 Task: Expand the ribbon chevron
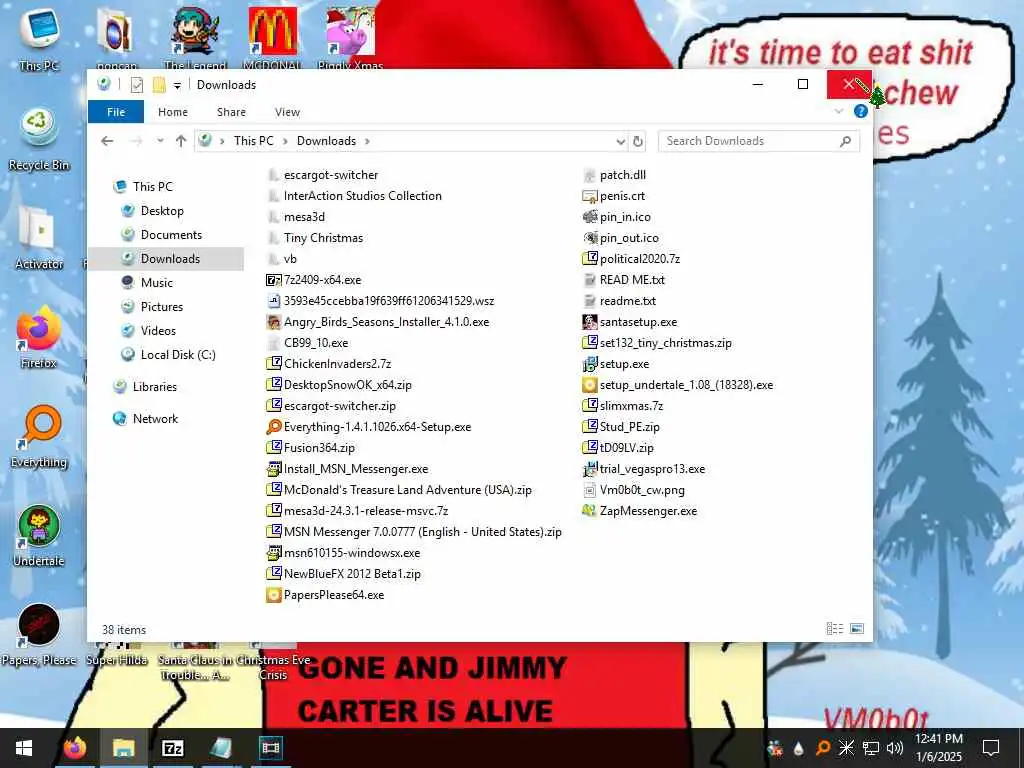click(x=839, y=112)
